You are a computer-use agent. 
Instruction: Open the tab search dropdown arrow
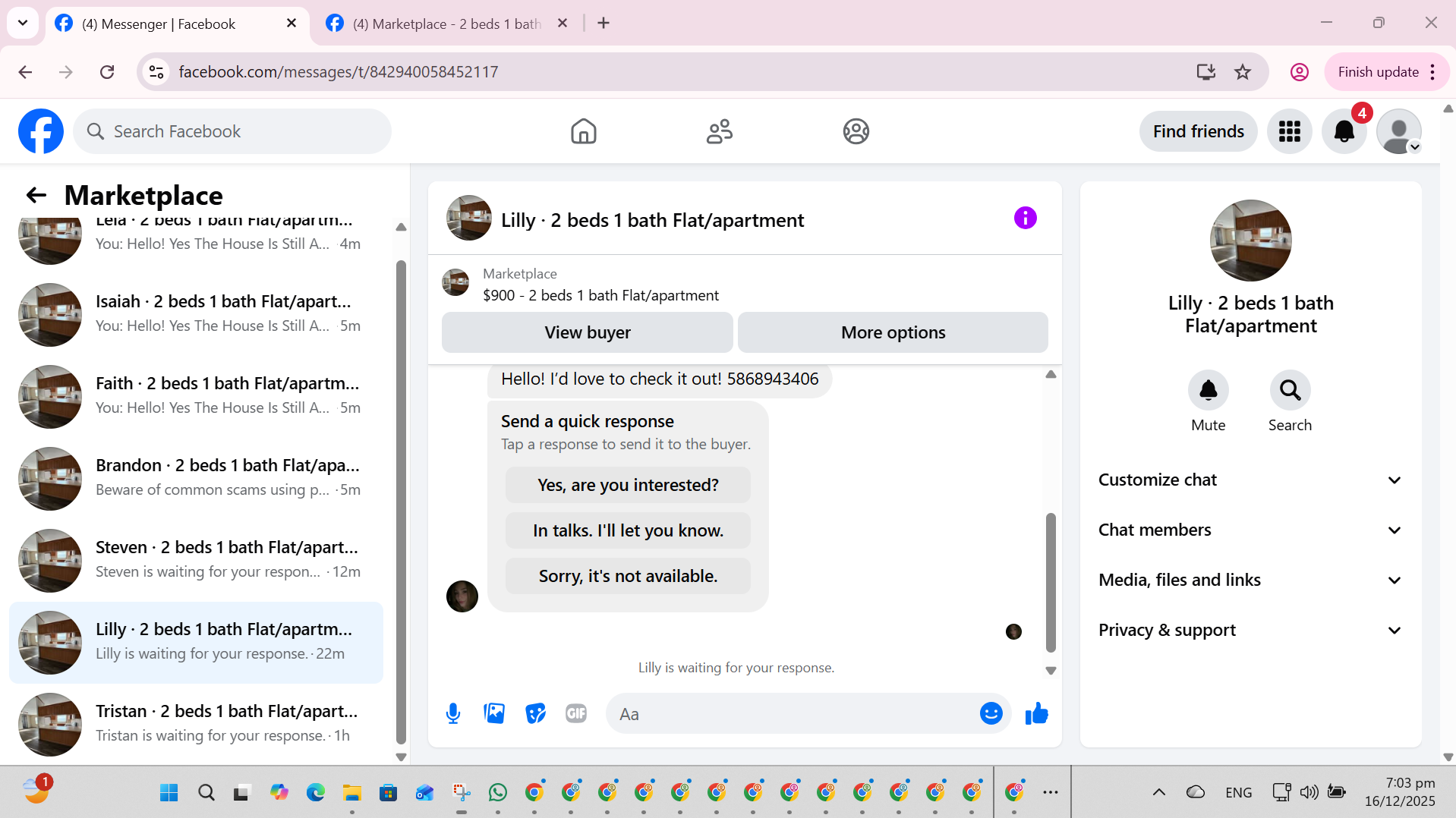[x=23, y=23]
